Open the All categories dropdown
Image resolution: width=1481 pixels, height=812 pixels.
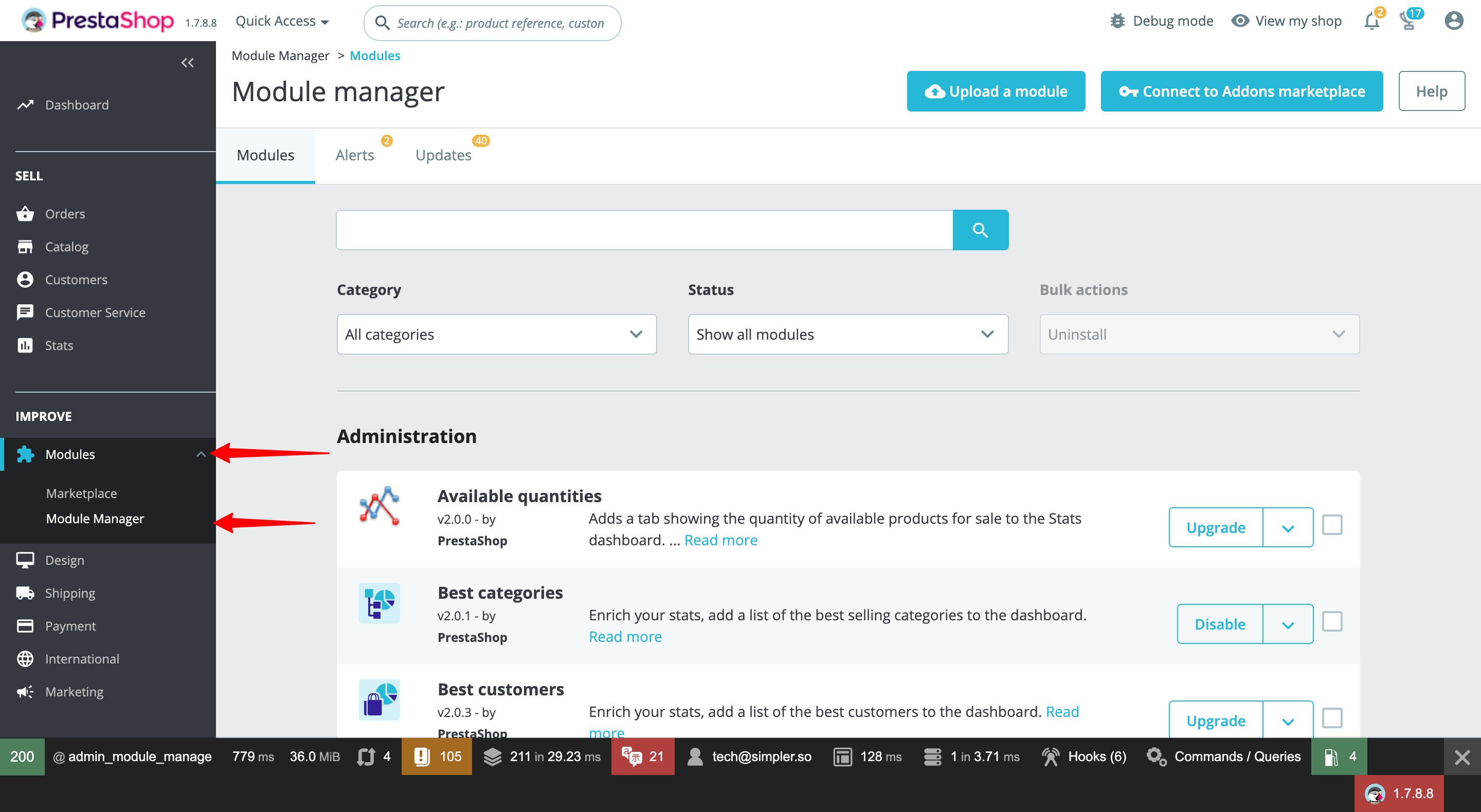[496, 335]
